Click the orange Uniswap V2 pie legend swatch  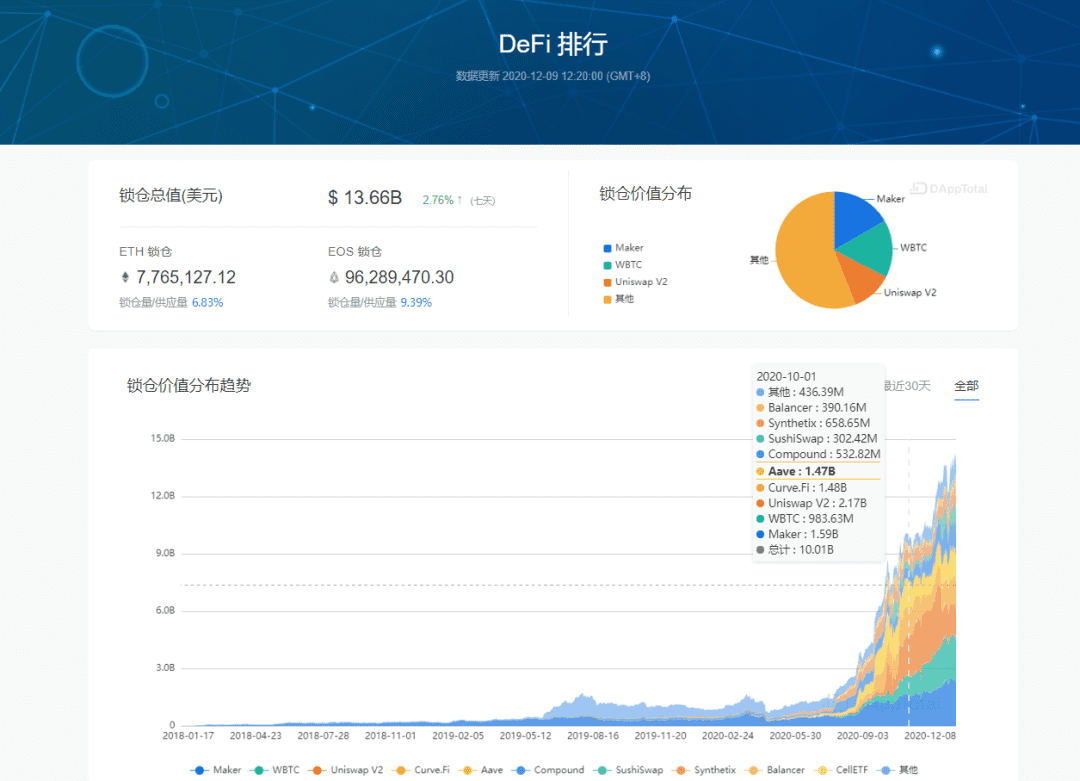(x=608, y=282)
